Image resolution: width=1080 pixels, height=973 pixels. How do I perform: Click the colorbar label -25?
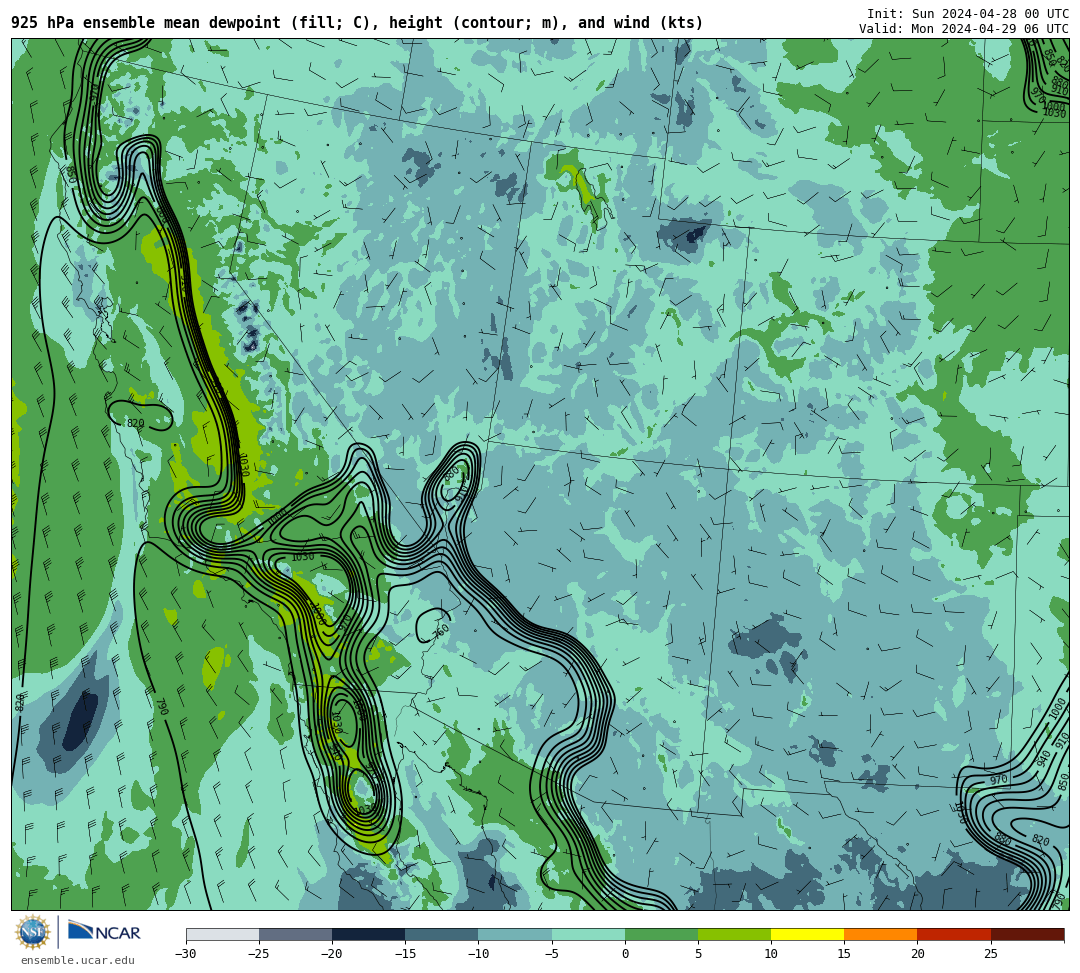point(258,954)
